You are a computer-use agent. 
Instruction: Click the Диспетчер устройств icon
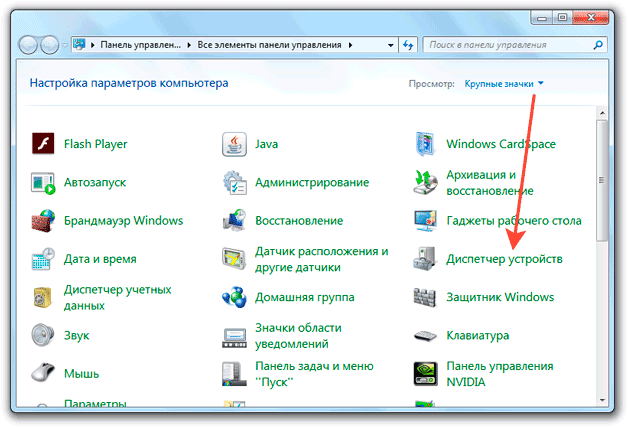[x=425, y=259]
